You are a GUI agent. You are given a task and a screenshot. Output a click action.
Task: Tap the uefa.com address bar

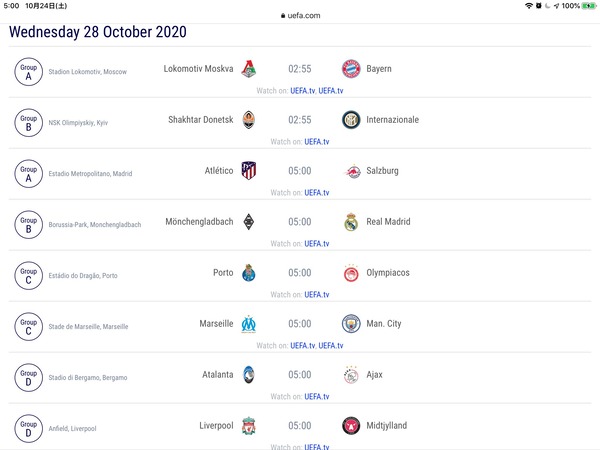point(300,16)
